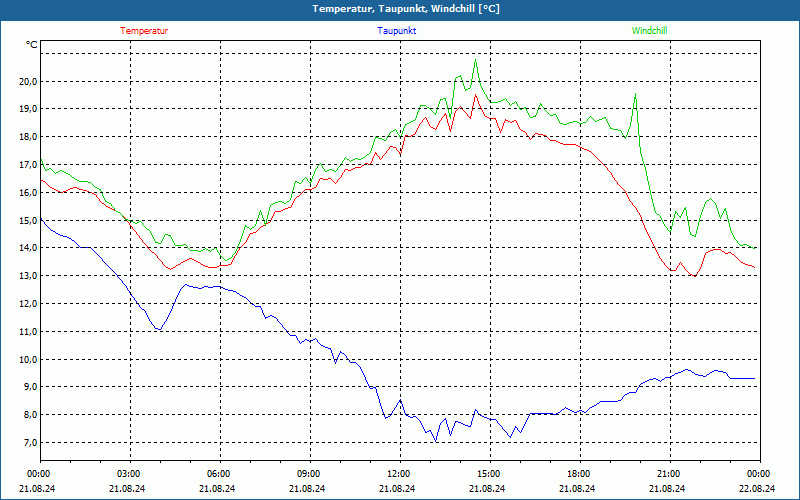Click the "15,0" y-axis value
Image resolution: width=800 pixels, height=500 pixels.
point(28,220)
